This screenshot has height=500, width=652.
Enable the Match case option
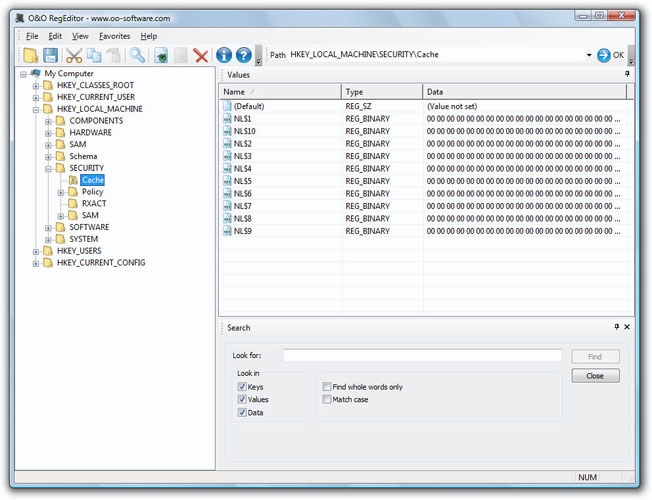[x=327, y=400]
